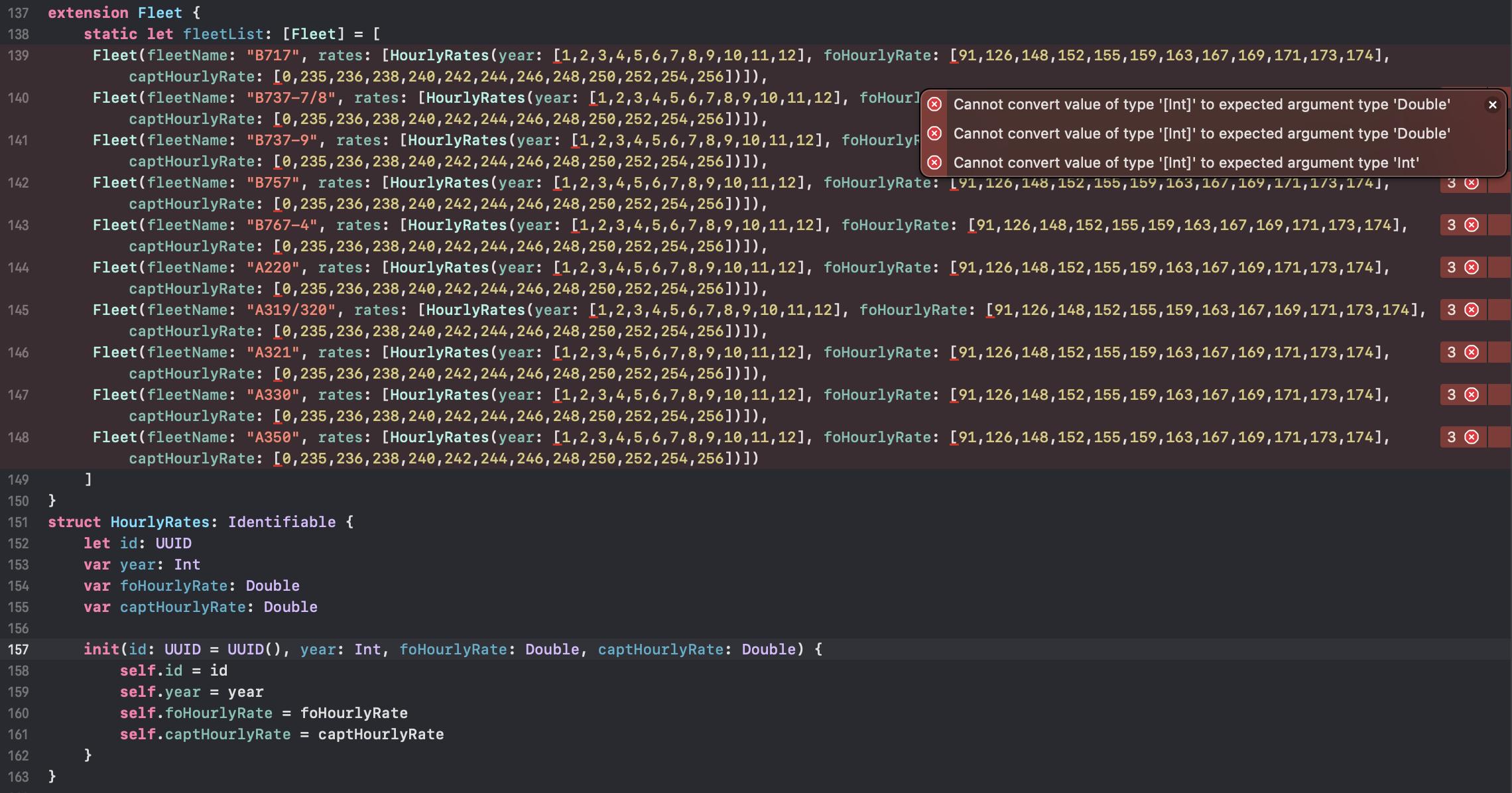The image size is (1512, 793).
Task: Click the "A319/320" fleet name string
Action: [x=291, y=310]
